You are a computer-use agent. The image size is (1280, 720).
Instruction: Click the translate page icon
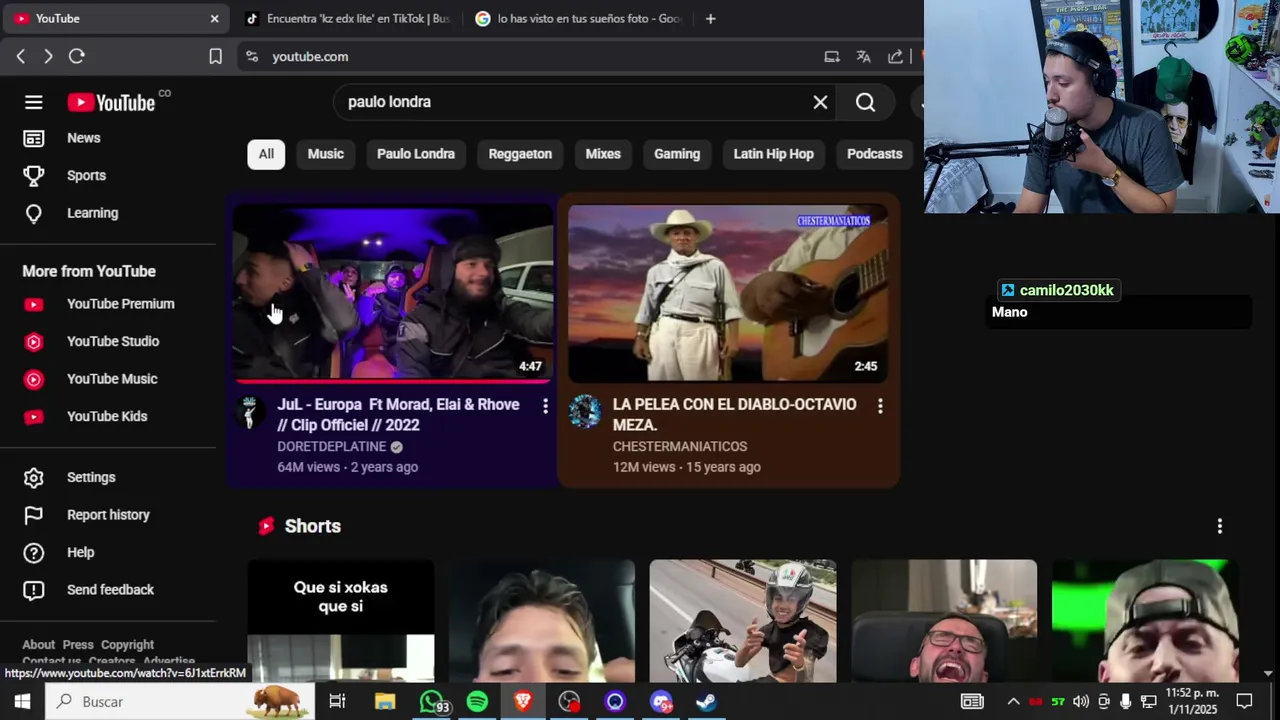(x=864, y=57)
